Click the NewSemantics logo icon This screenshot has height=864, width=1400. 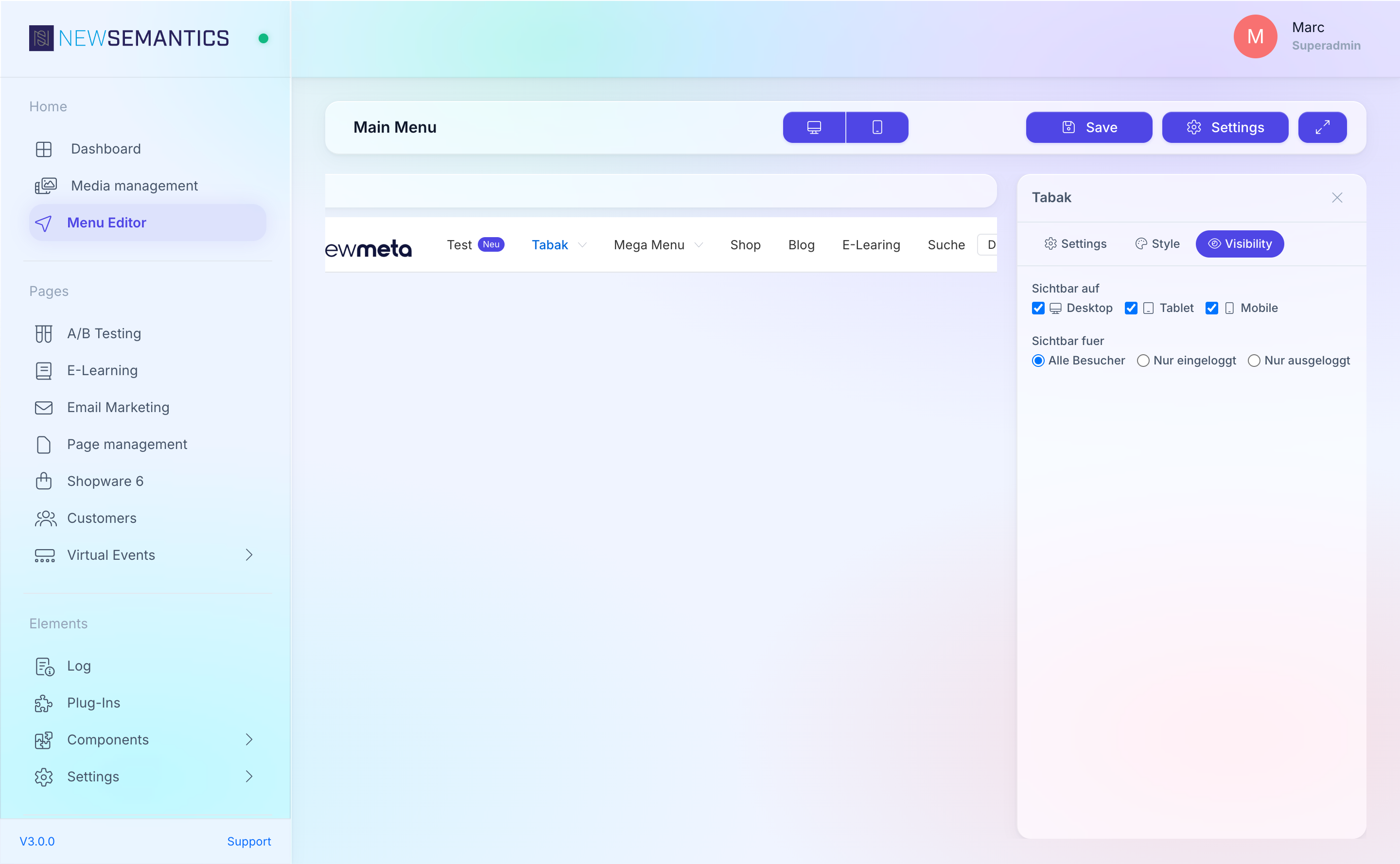41,38
